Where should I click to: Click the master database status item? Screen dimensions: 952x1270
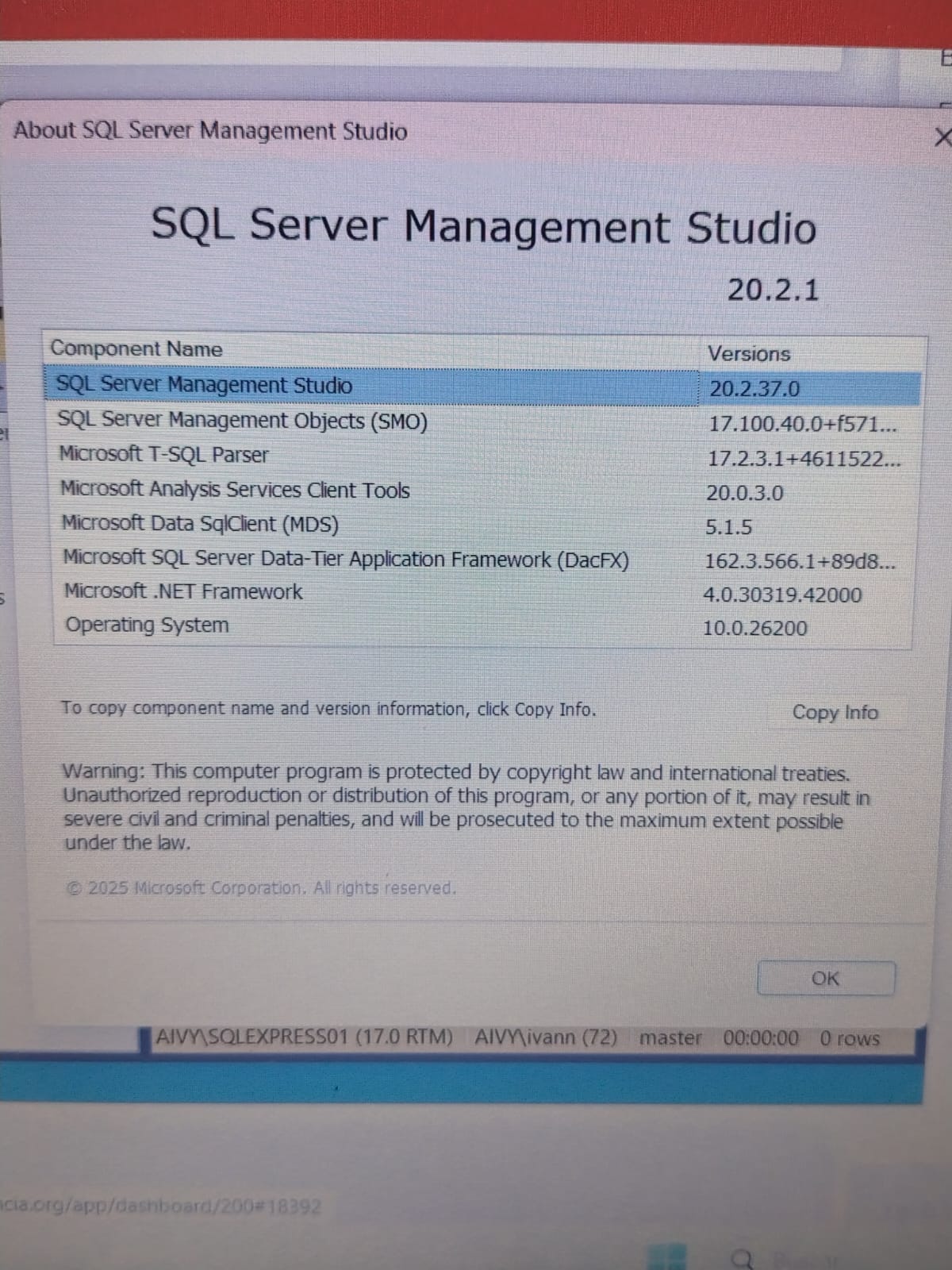[x=670, y=1038]
